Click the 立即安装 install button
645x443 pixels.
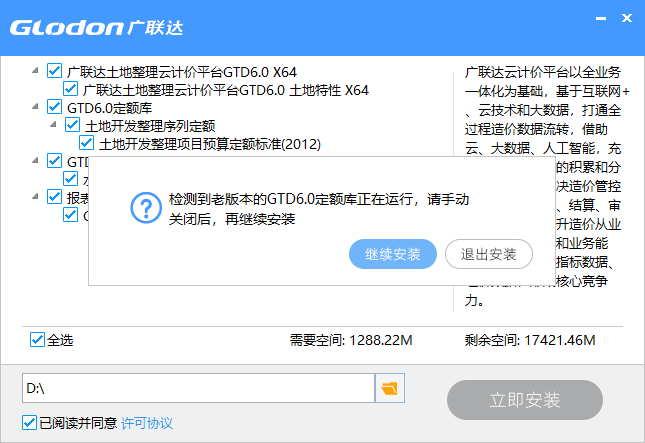[x=525, y=400]
